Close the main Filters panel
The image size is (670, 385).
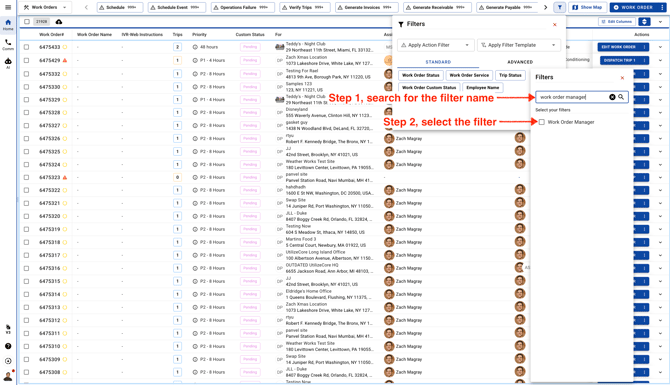[x=555, y=25]
